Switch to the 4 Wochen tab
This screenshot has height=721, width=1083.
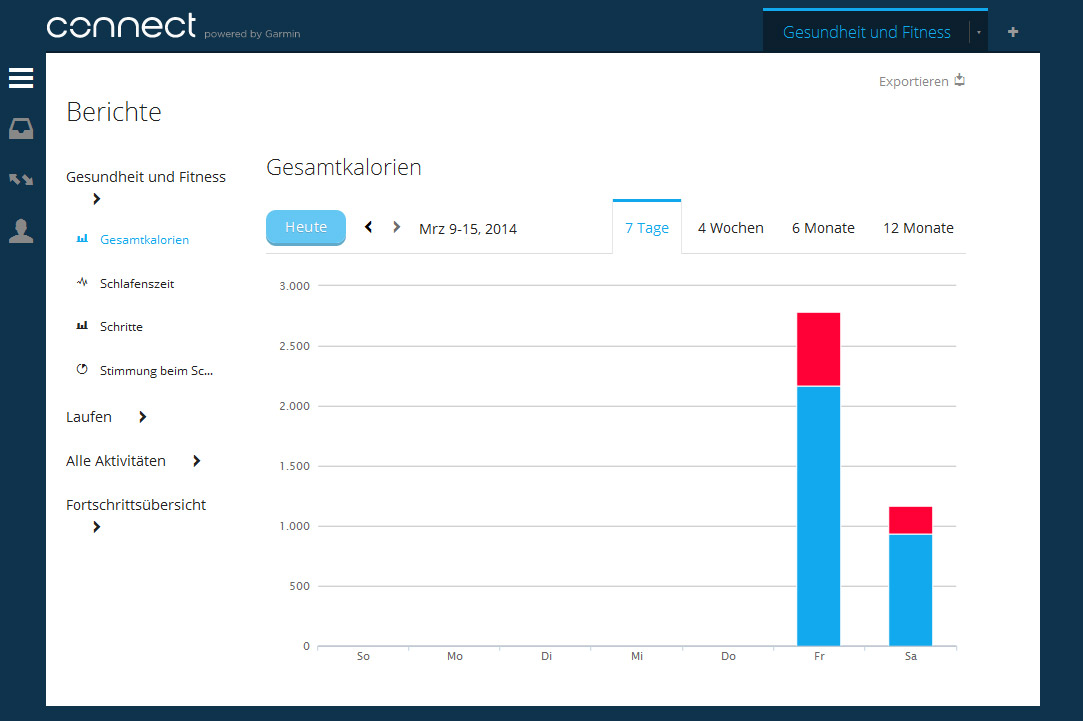click(730, 228)
